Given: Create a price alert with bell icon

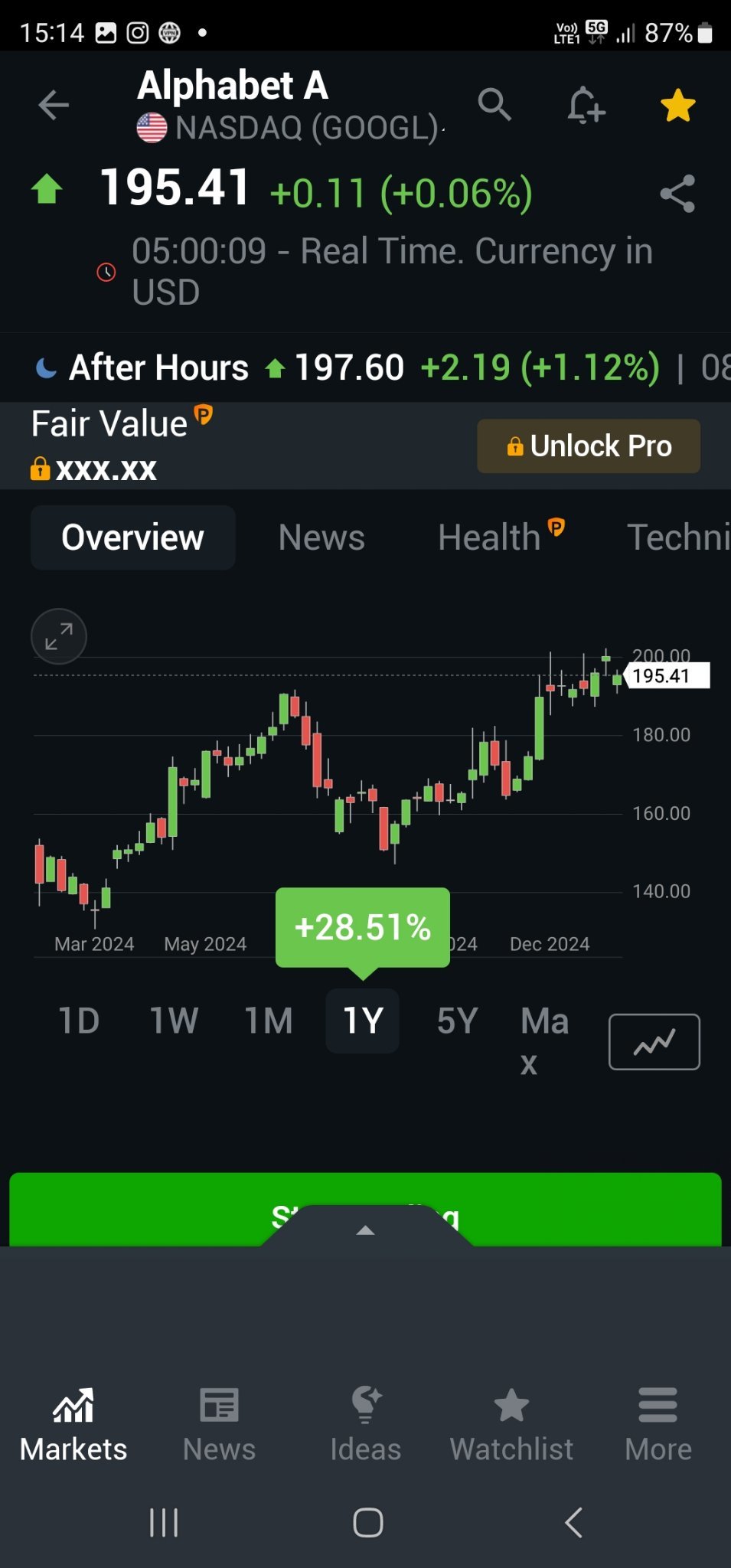Looking at the screenshot, I should pyautogui.click(x=586, y=105).
